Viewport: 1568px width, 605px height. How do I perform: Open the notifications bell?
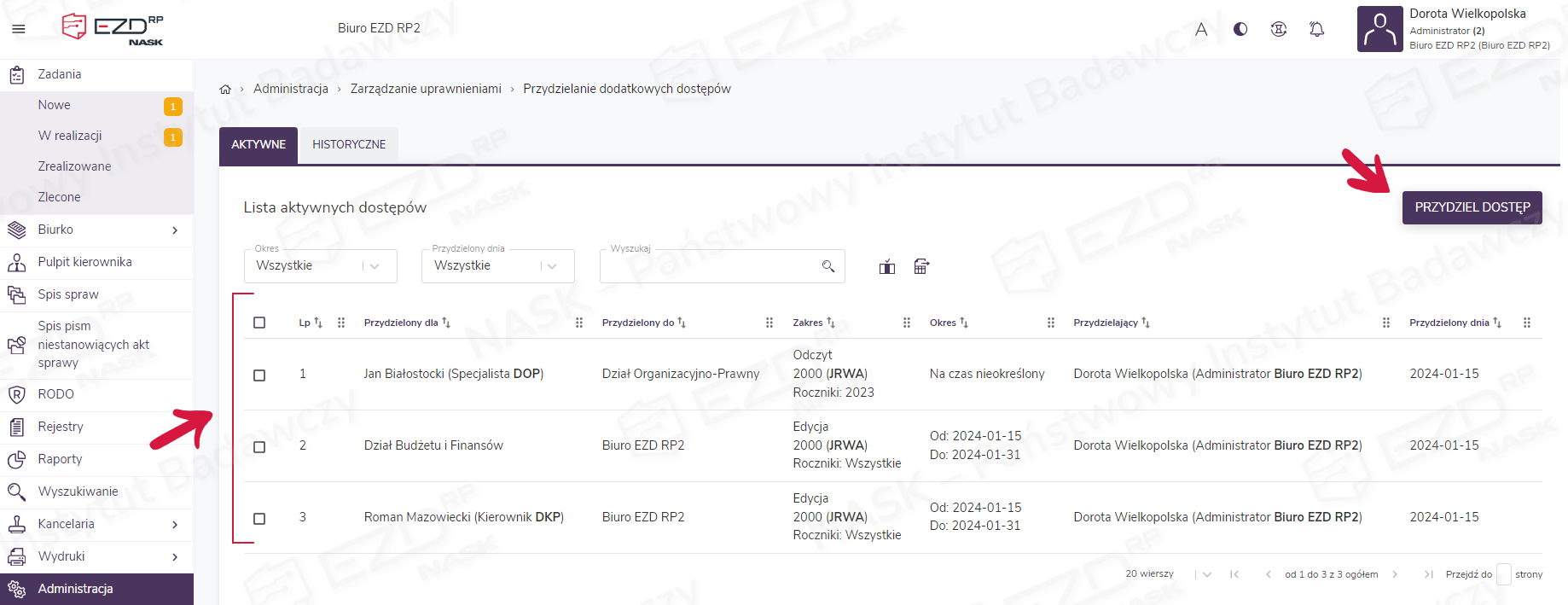(1316, 29)
